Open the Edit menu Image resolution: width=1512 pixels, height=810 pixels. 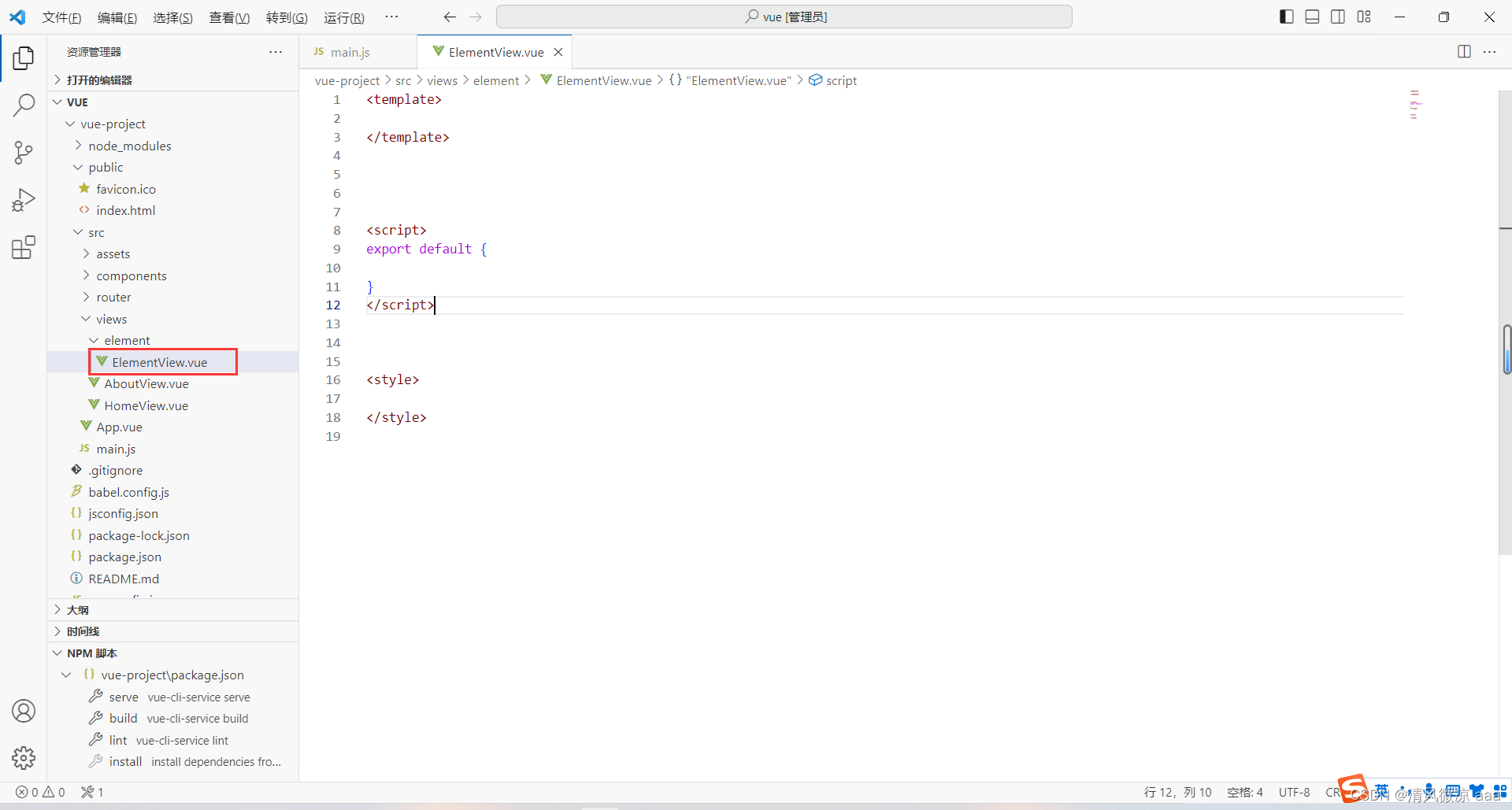[117, 17]
